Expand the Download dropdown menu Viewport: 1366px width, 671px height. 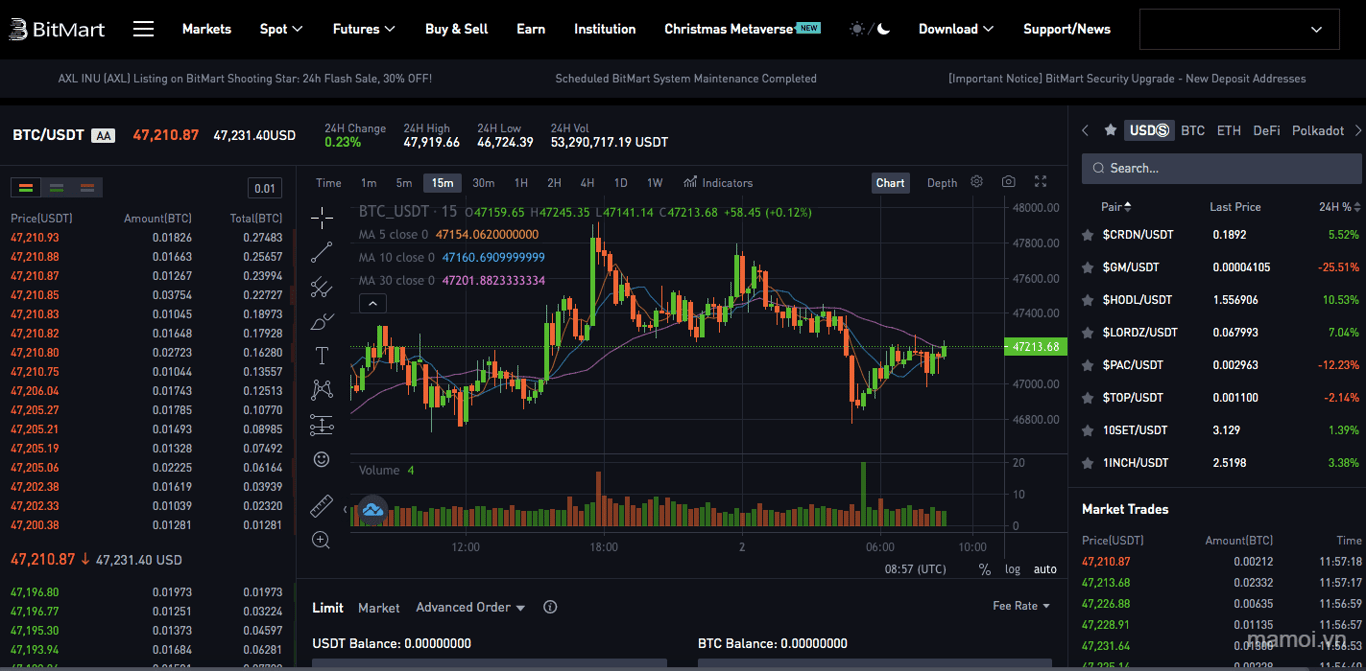[956, 29]
